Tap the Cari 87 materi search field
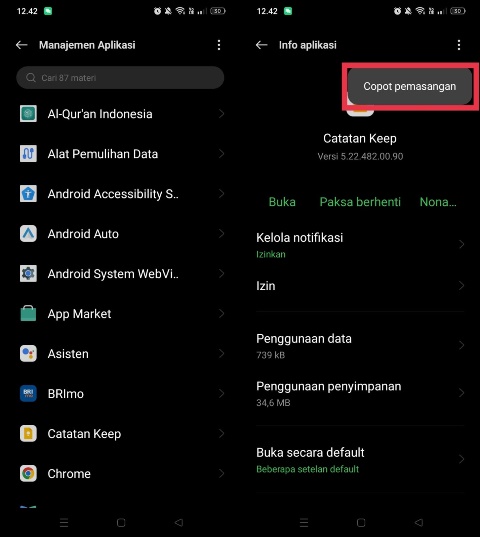 (120, 78)
